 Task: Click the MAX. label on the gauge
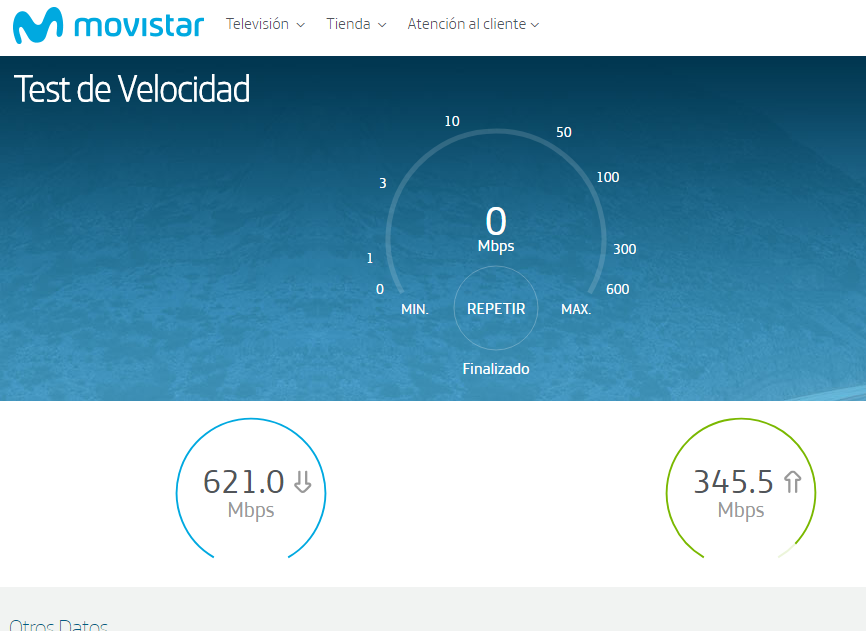pos(576,309)
